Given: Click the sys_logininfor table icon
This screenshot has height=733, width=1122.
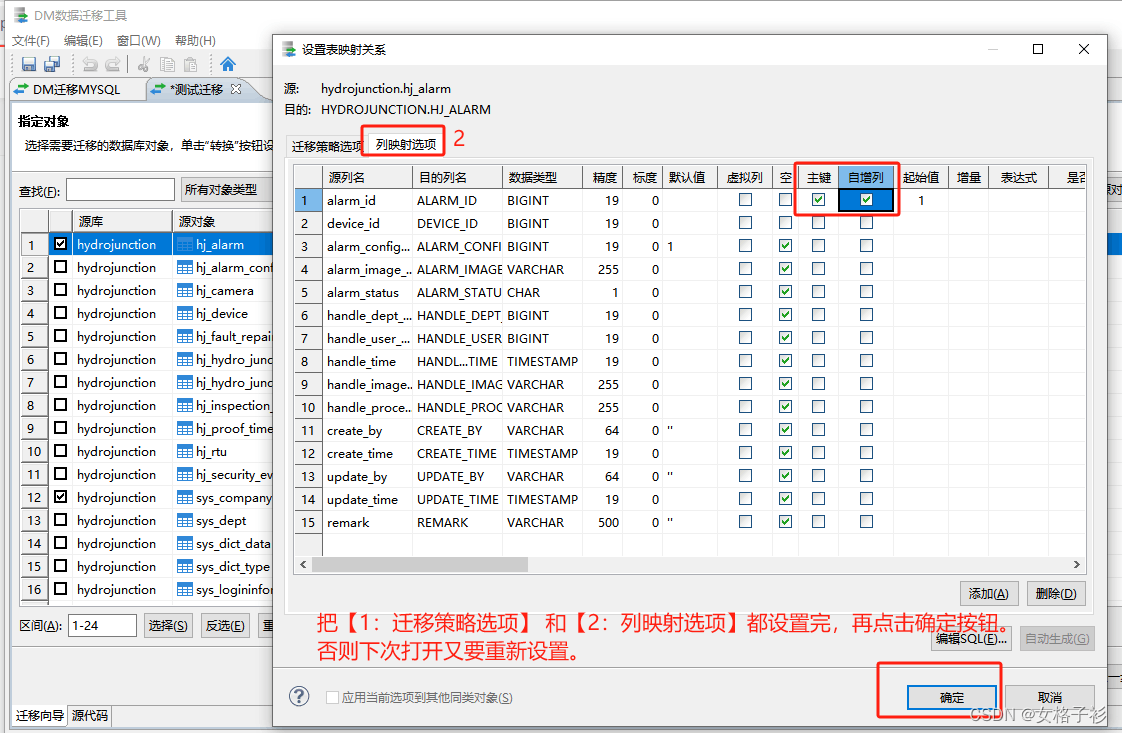Looking at the screenshot, I should pos(185,589).
